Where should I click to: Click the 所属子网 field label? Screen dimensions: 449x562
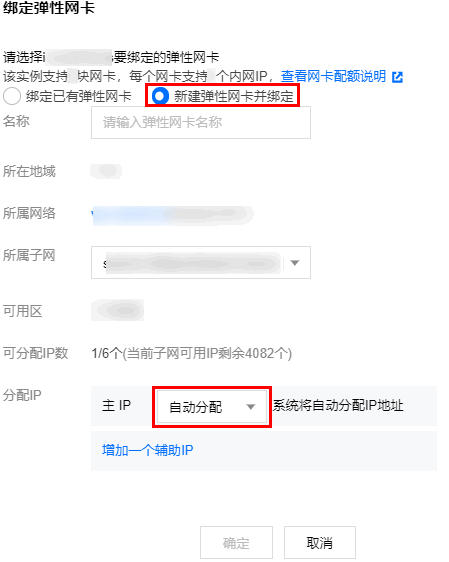[x=29, y=255]
